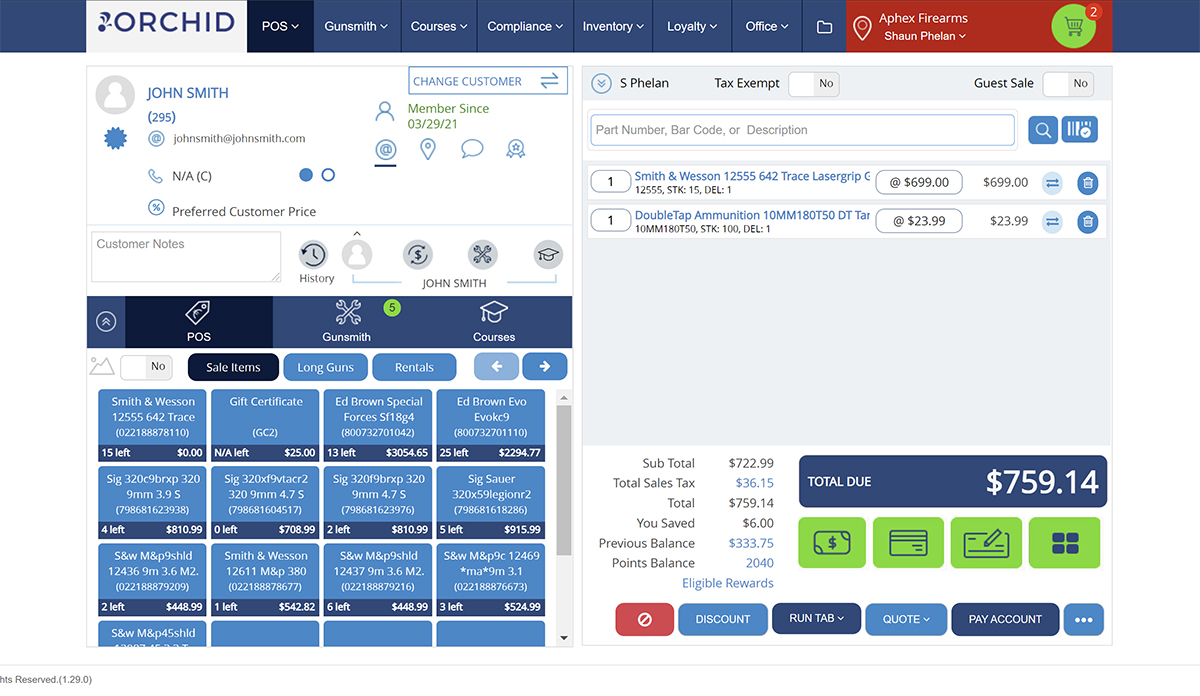Pay by check icon button
Screen dimensions: 1200x696
point(986,543)
